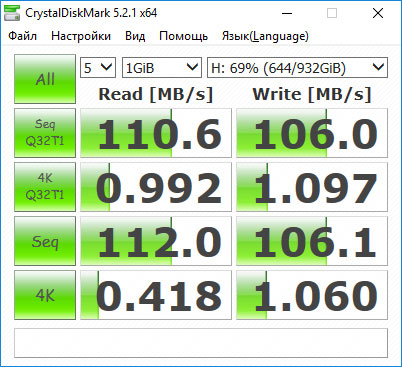Start the 4K Q32T1 test
The height and width of the screenshot is (367, 402).
pos(45,187)
